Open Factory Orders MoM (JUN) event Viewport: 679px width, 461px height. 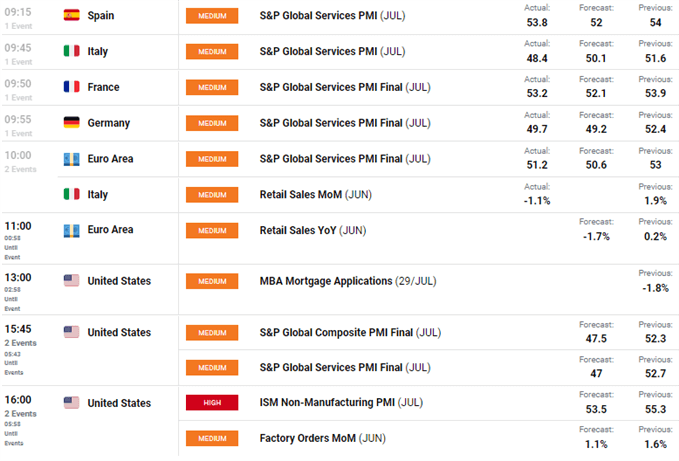[323, 438]
